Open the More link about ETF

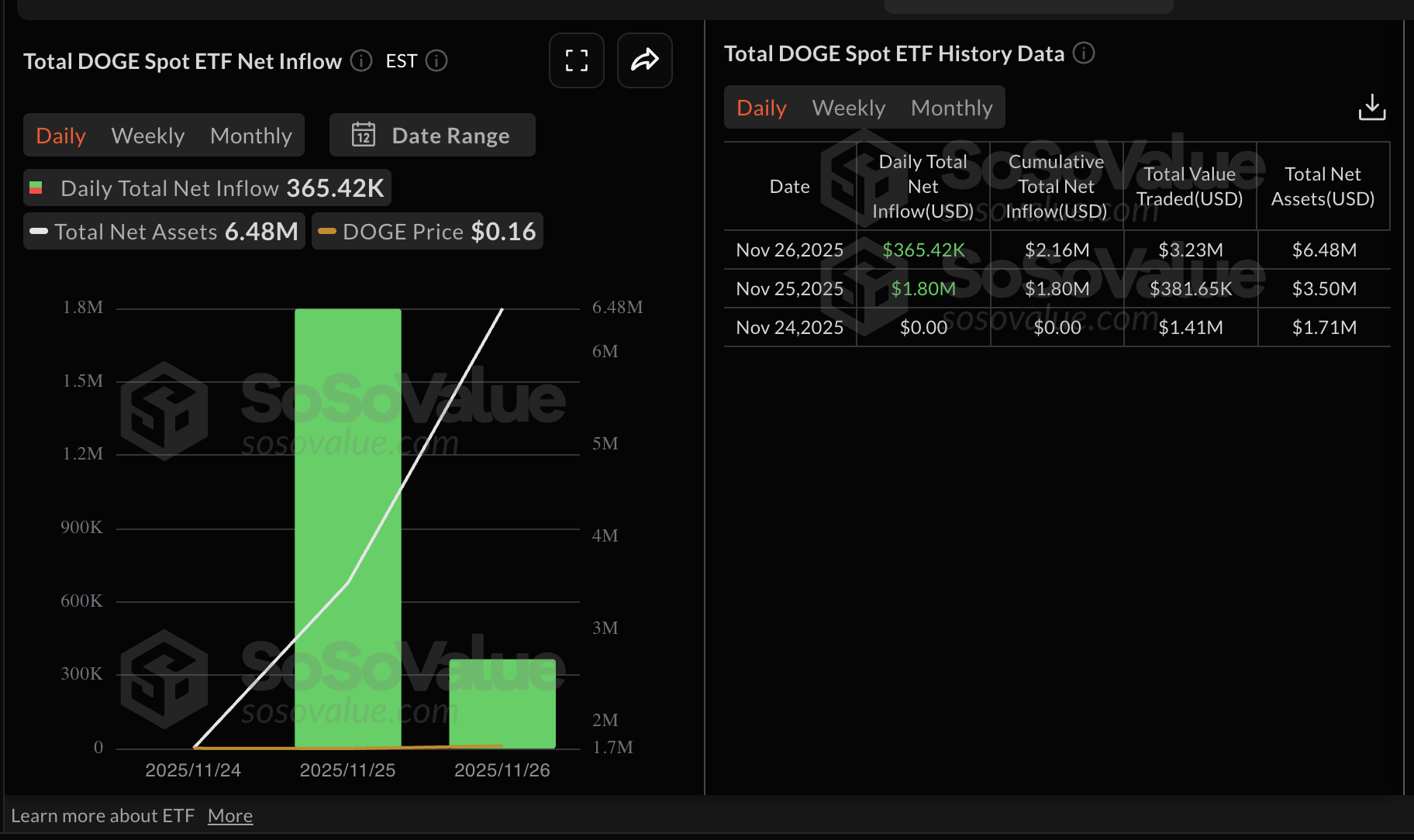coord(229,816)
